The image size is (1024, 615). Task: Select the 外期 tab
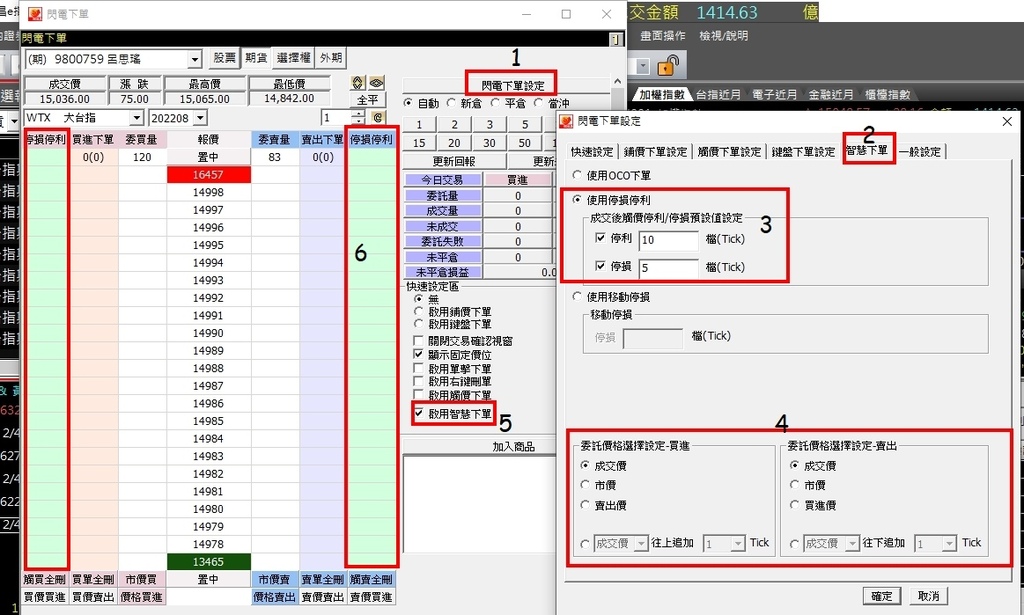click(331, 58)
